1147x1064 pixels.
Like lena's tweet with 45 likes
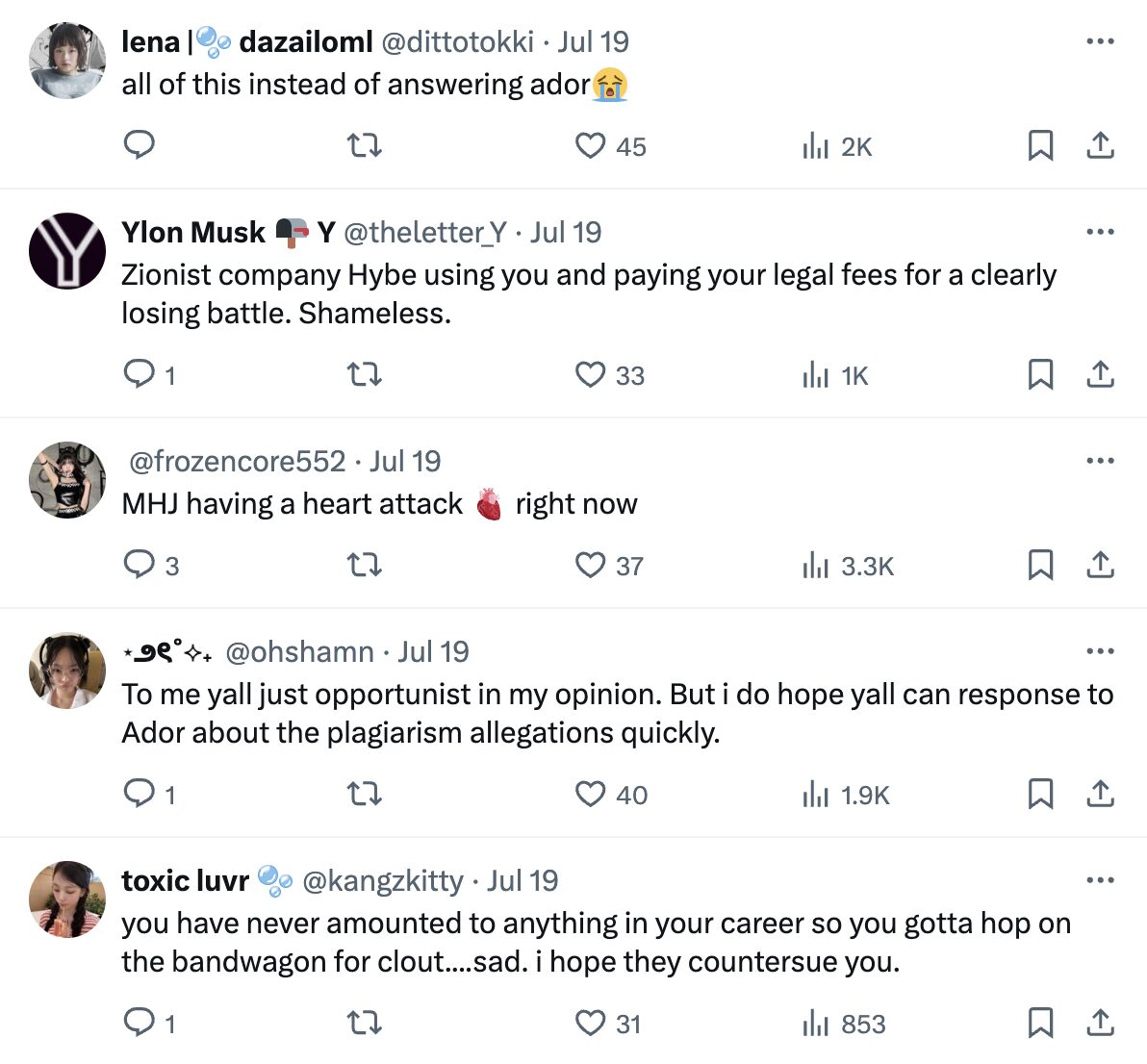(x=590, y=145)
